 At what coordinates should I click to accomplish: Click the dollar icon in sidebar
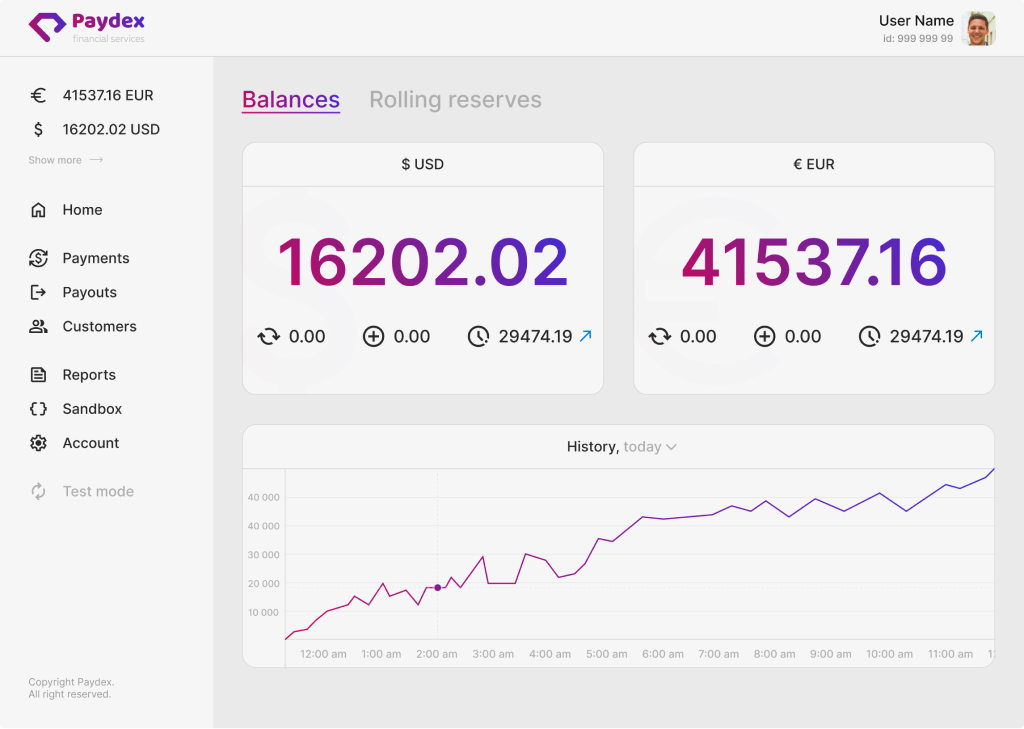[39, 129]
